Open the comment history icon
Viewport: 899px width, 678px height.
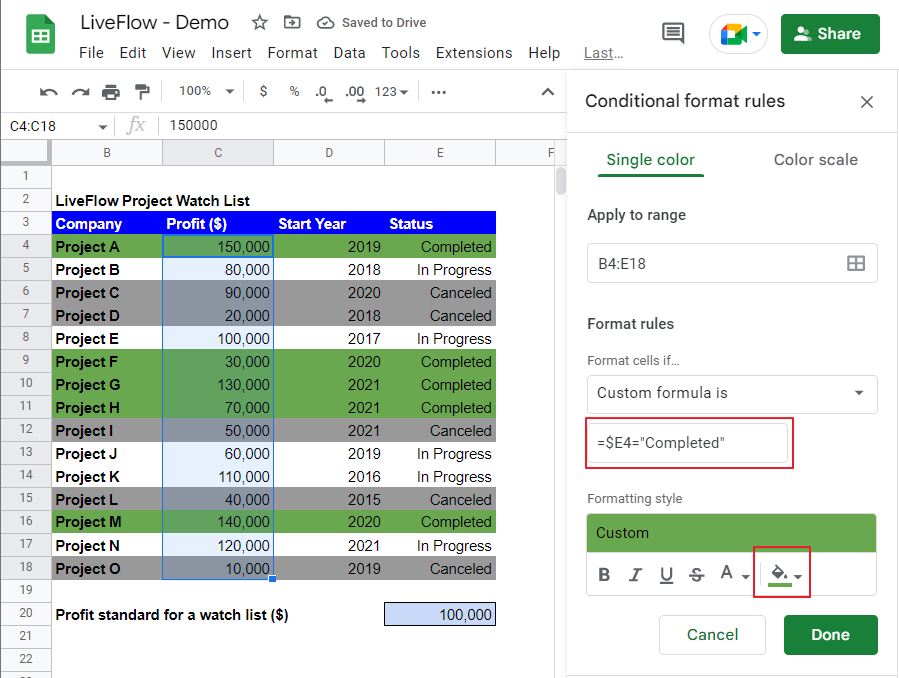(x=673, y=33)
